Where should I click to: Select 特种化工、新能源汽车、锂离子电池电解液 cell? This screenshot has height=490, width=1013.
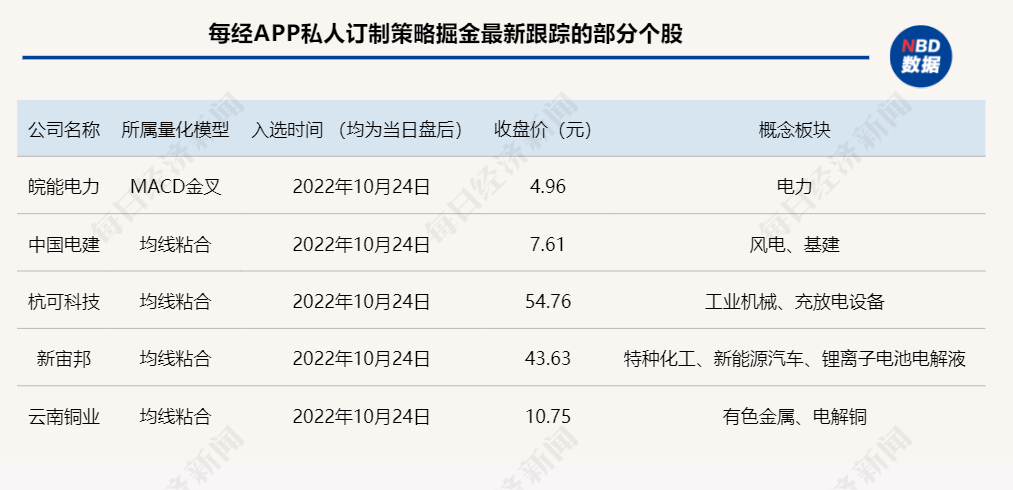click(x=794, y=358)
